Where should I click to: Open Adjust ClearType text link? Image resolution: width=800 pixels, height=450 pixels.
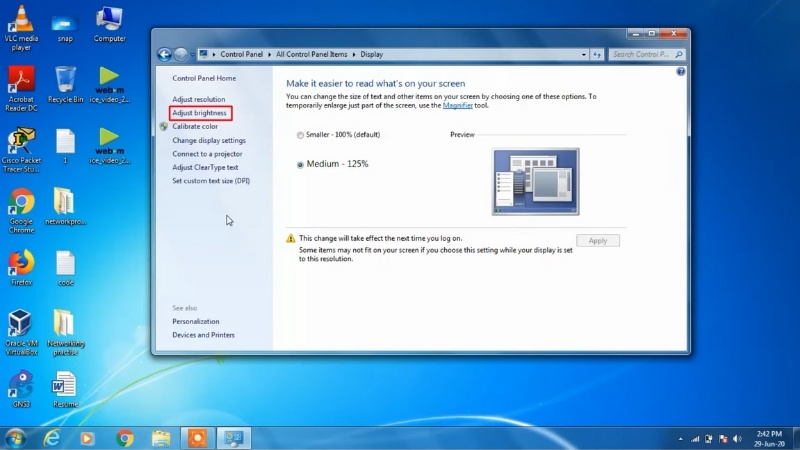[205, 167]
